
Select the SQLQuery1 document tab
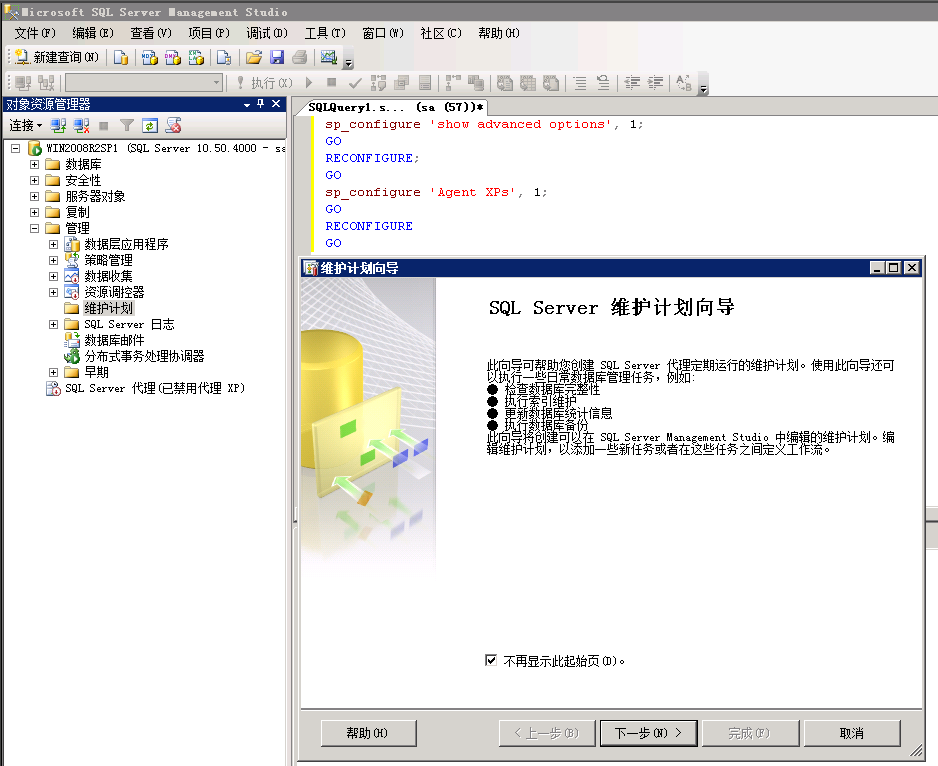(395, 107)
